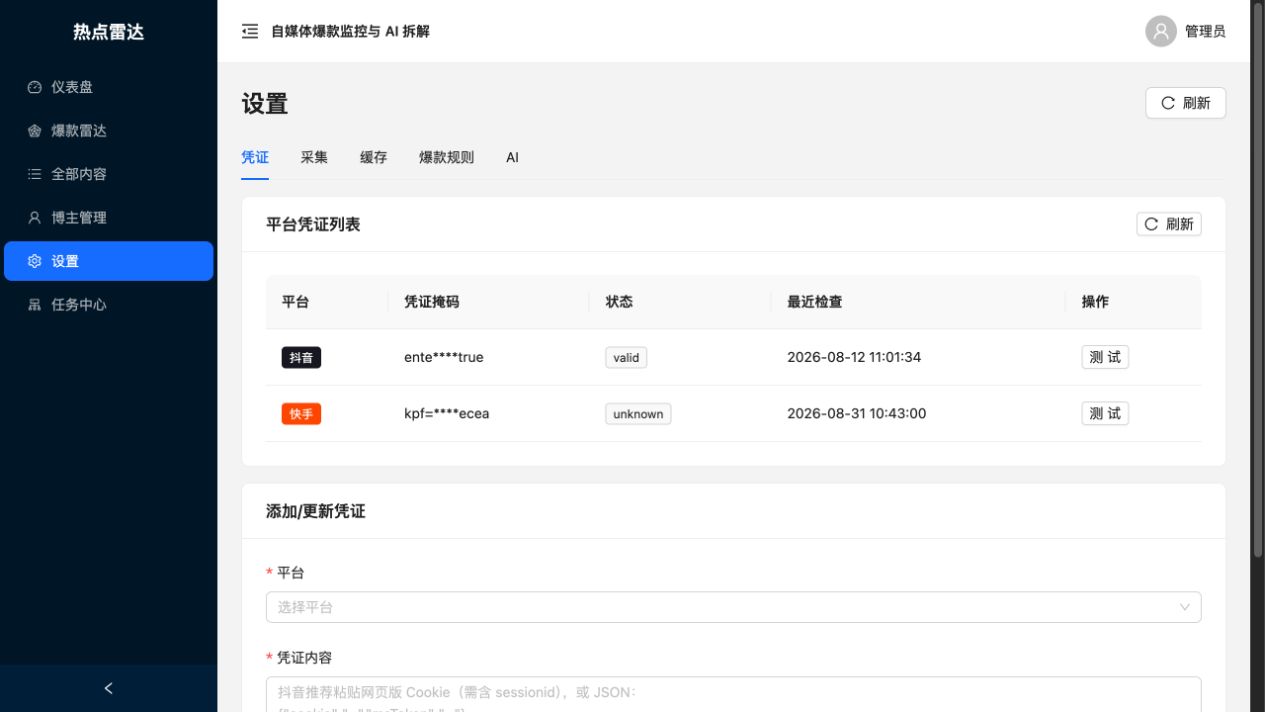Open 全部内容 in the sidebar
1265x712 pixels.
[x=108, y=174]
